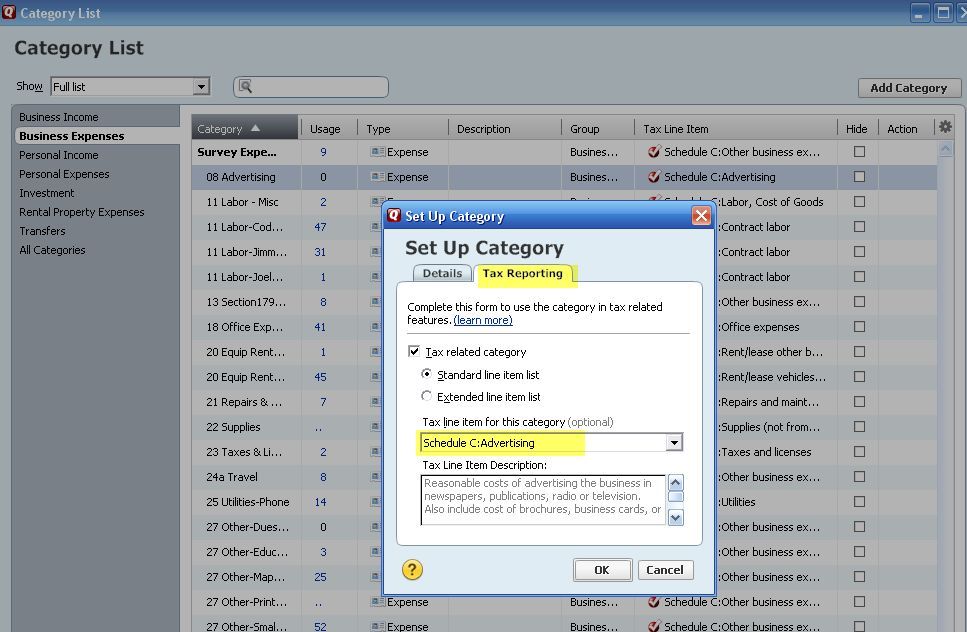Click the column settings gear icon
This screenshot has width=967, height=632.
click(x=944, y=125)
